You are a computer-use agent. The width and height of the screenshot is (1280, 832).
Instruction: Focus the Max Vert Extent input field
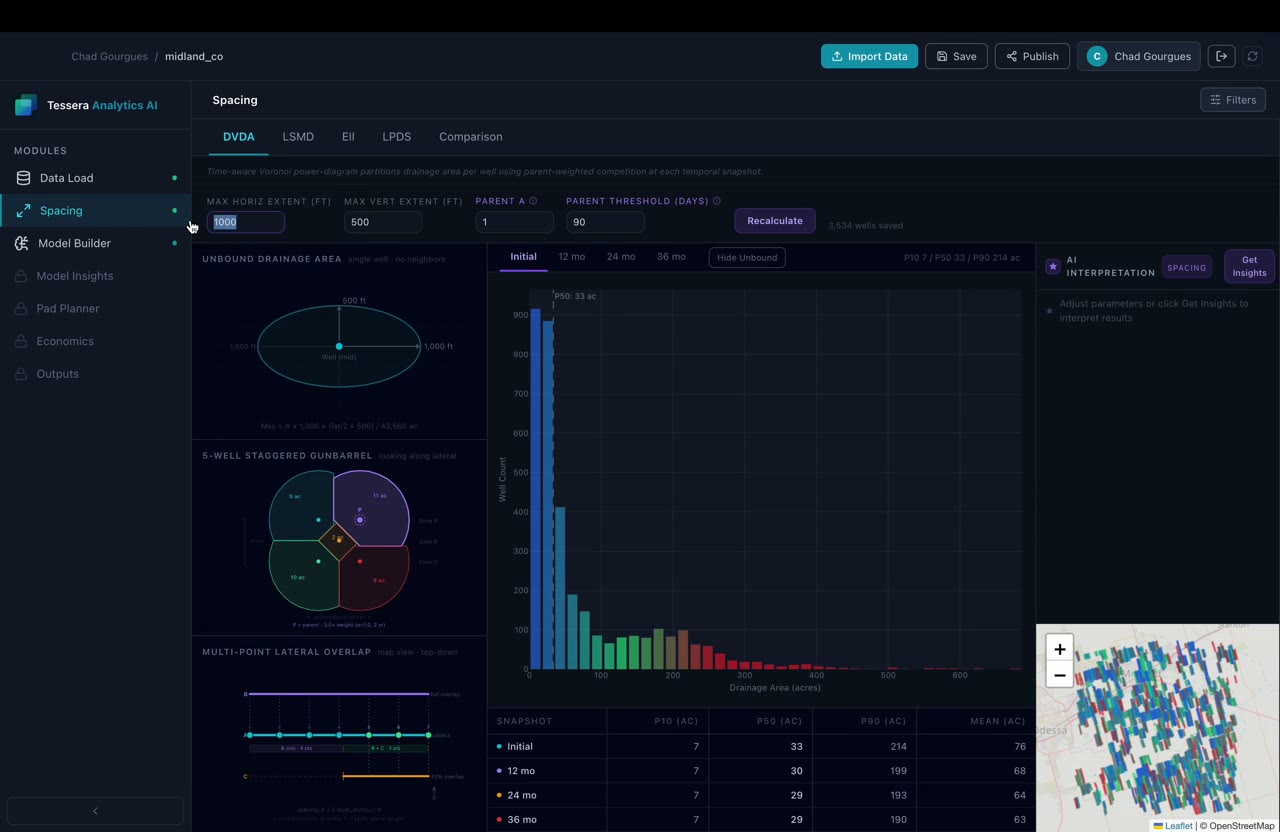pyautogui.click(x=382, y=222)
